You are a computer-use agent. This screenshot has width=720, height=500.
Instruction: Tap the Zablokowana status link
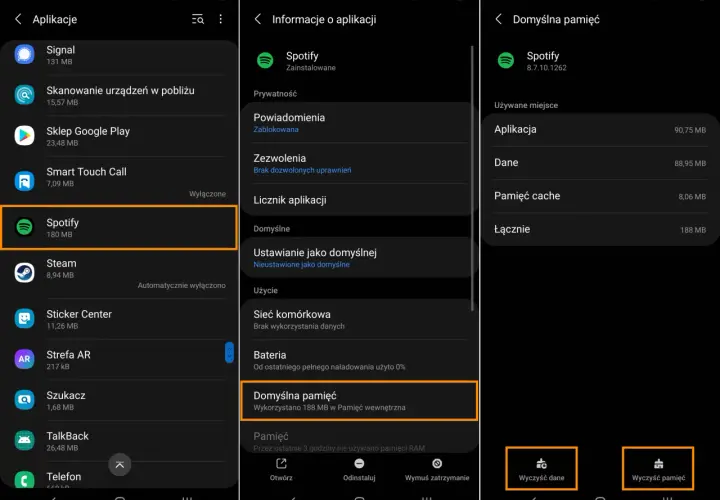click(x=276, y=129)
